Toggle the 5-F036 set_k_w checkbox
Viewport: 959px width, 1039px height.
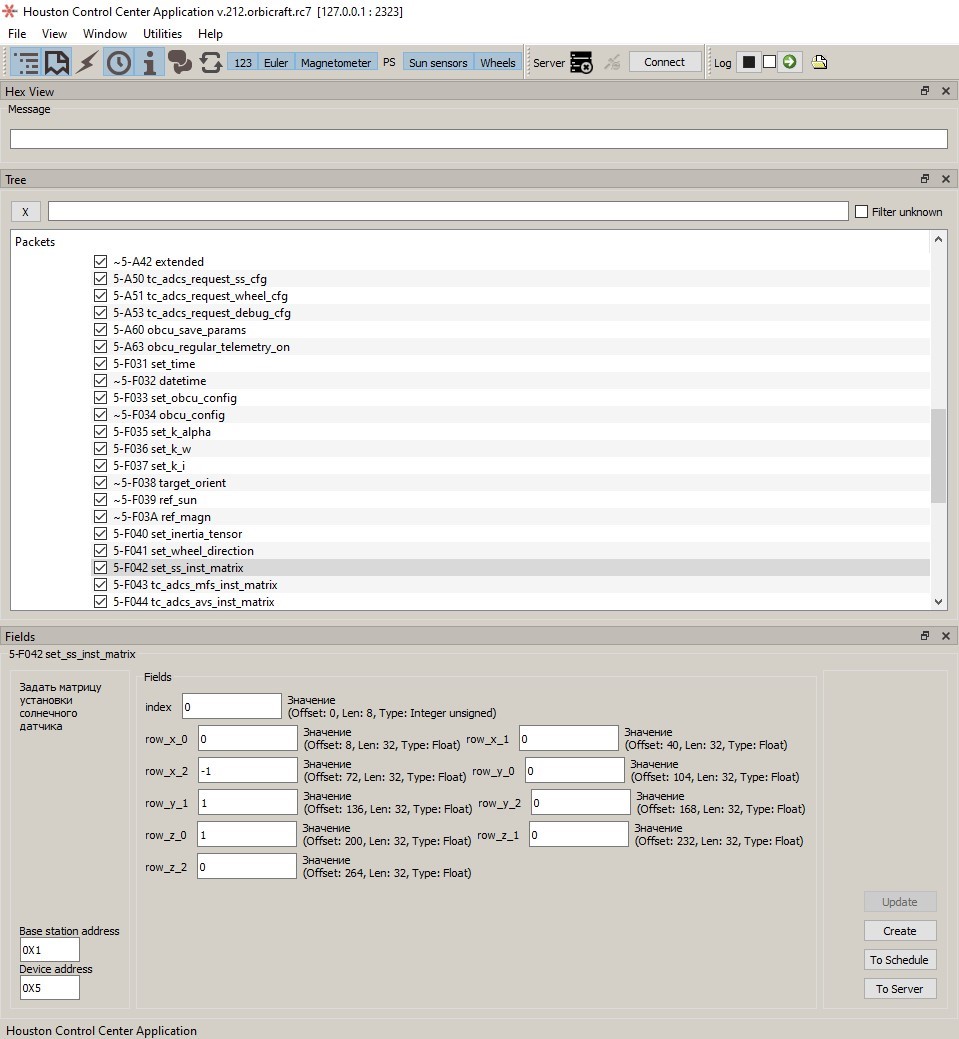pyautogui.click(x=100, y=448)
